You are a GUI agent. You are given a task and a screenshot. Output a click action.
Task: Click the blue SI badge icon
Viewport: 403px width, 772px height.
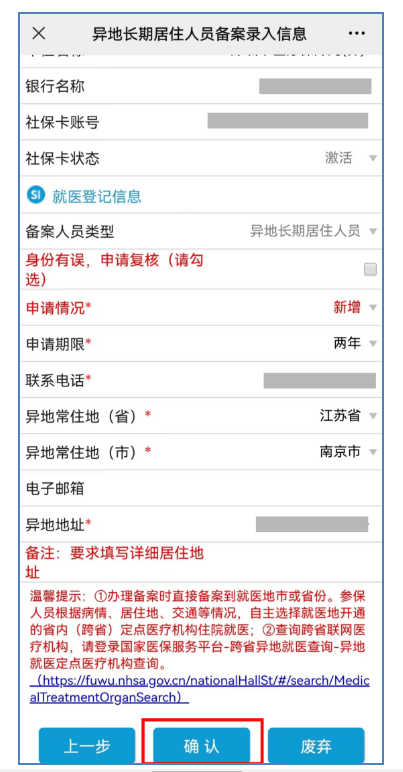click(35, 195)
